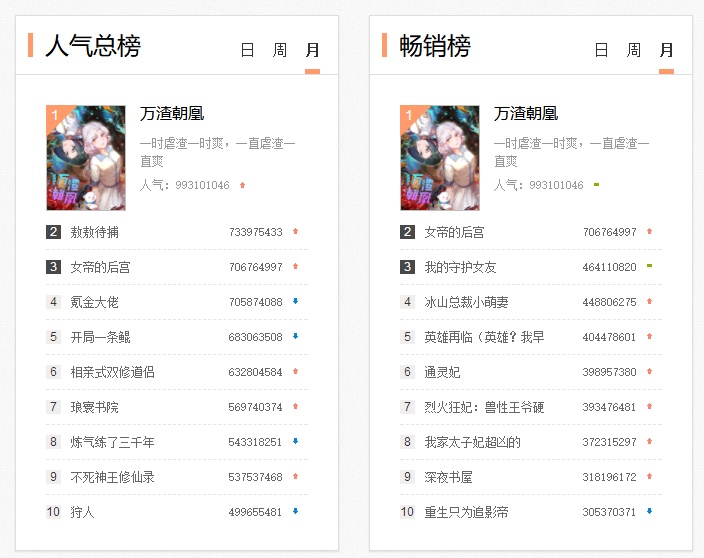The width and height of the screenshot is (704, 558).
Task: Click the green unchanged marker beside 我的守护女友
Action: (650, 267)
